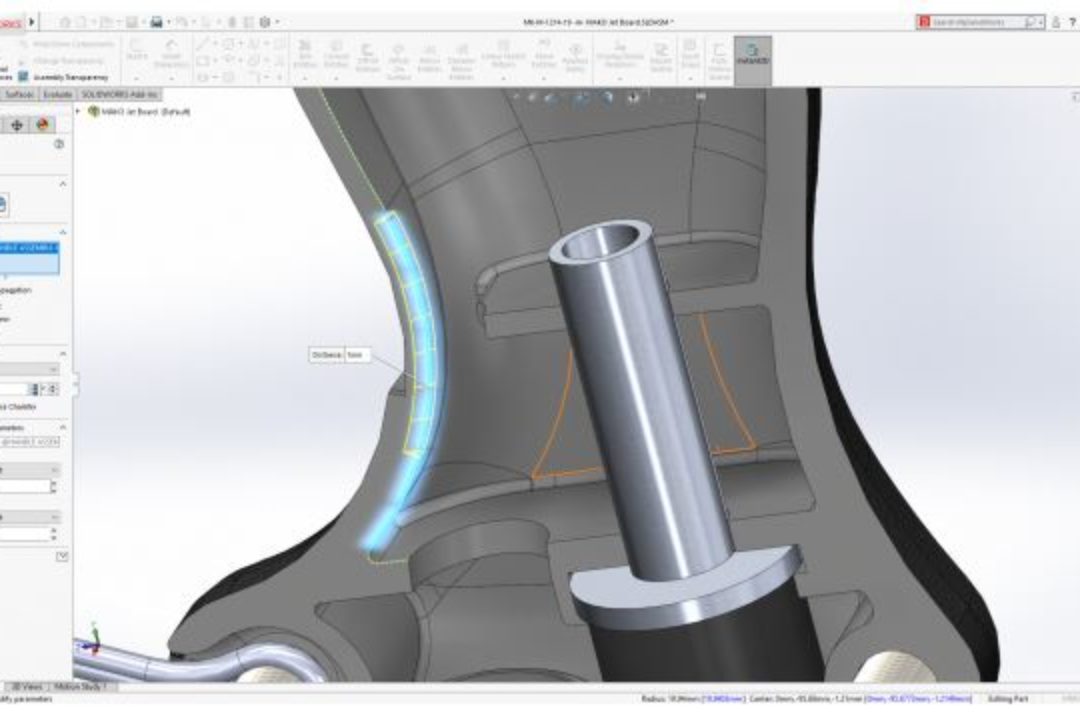This screenshot has width=1080, height=720.
Task: Open the DimXpert manager crosshair tab
Action: 17,125
